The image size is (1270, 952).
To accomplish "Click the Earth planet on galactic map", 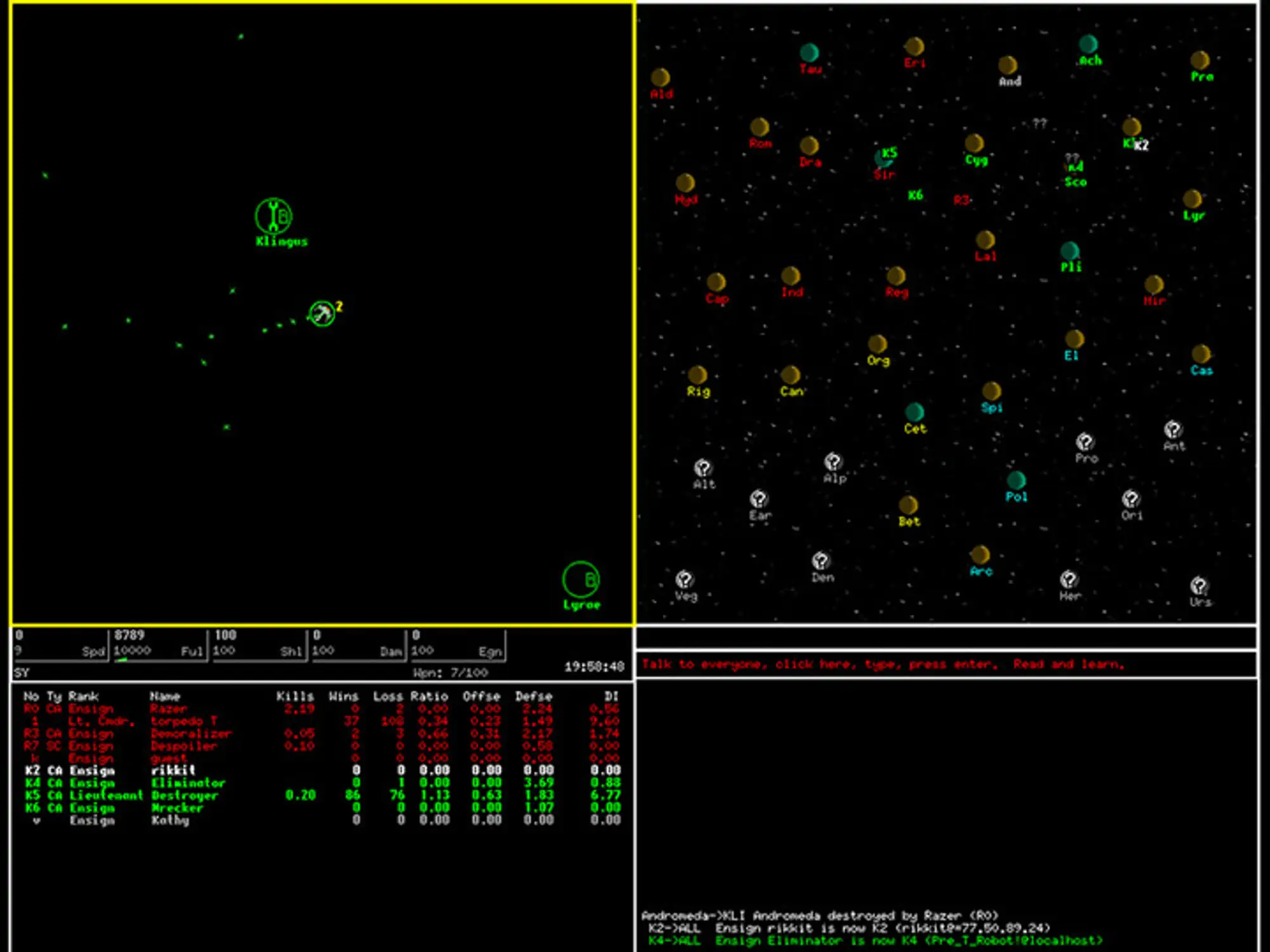I will tap(759, 499).
